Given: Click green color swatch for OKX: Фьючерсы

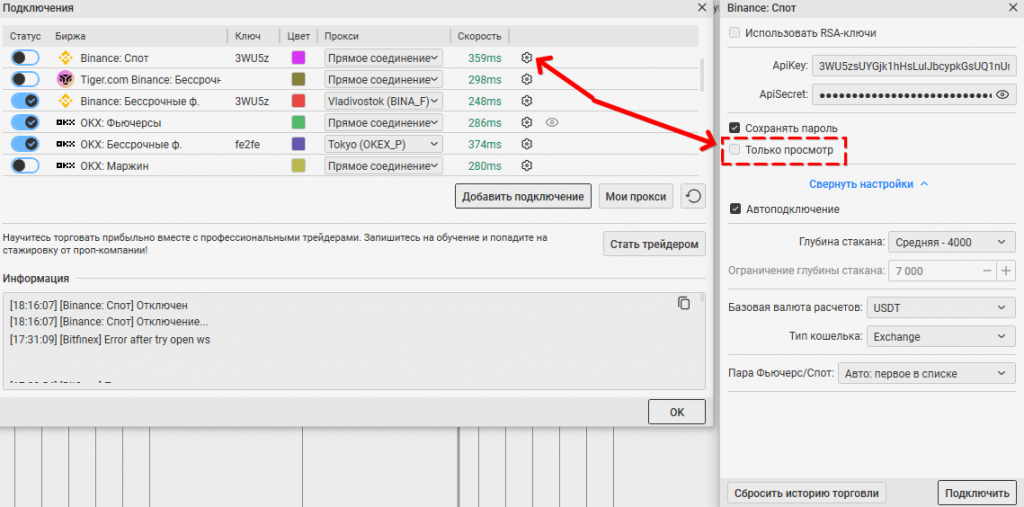Looking at the screenshot, I should click(x=298, y=122).
